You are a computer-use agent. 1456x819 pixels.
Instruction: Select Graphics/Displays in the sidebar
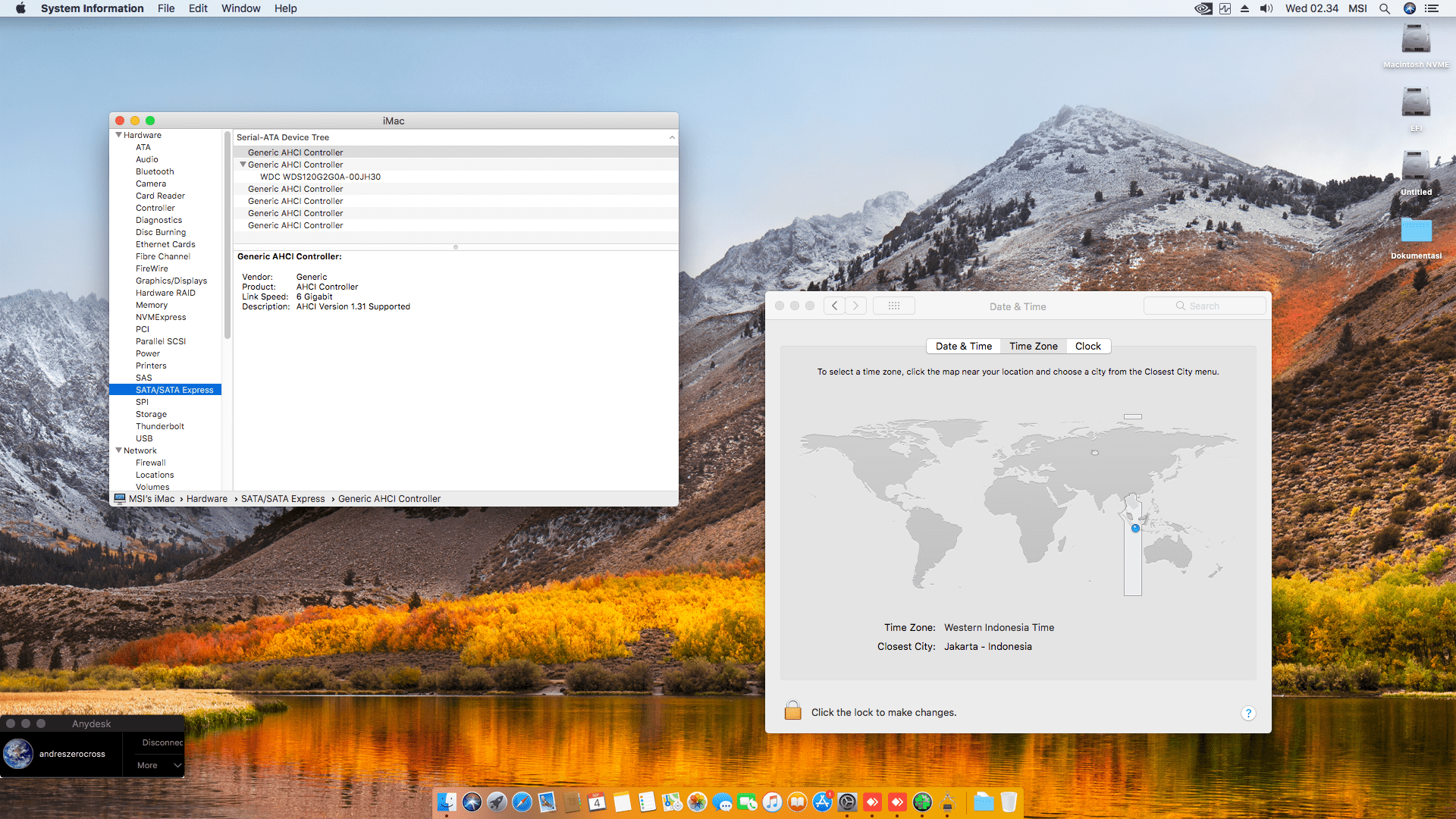pos(171,281)
